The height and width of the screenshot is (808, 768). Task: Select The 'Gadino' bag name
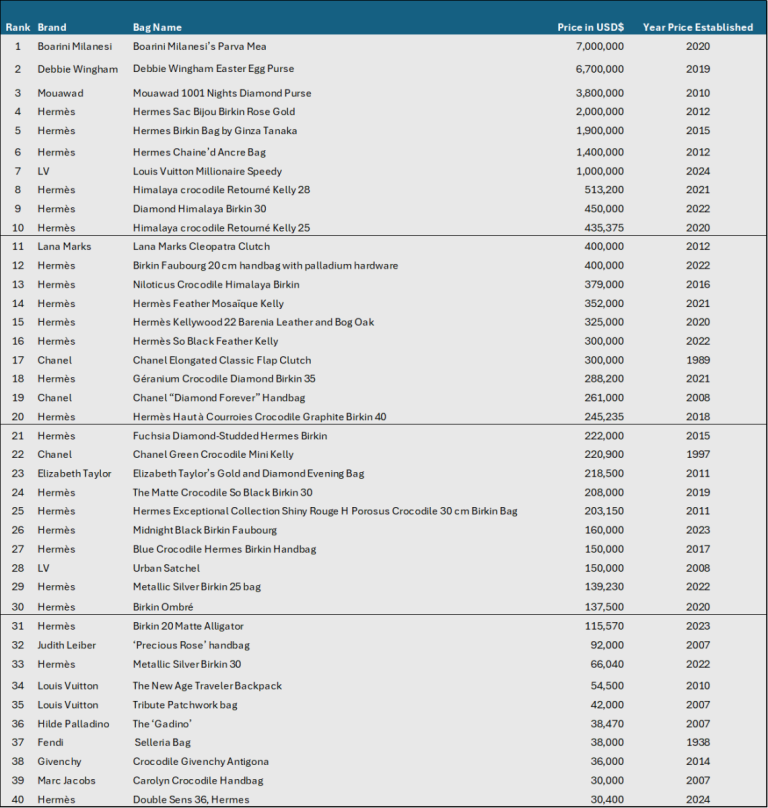coord(162,725)
